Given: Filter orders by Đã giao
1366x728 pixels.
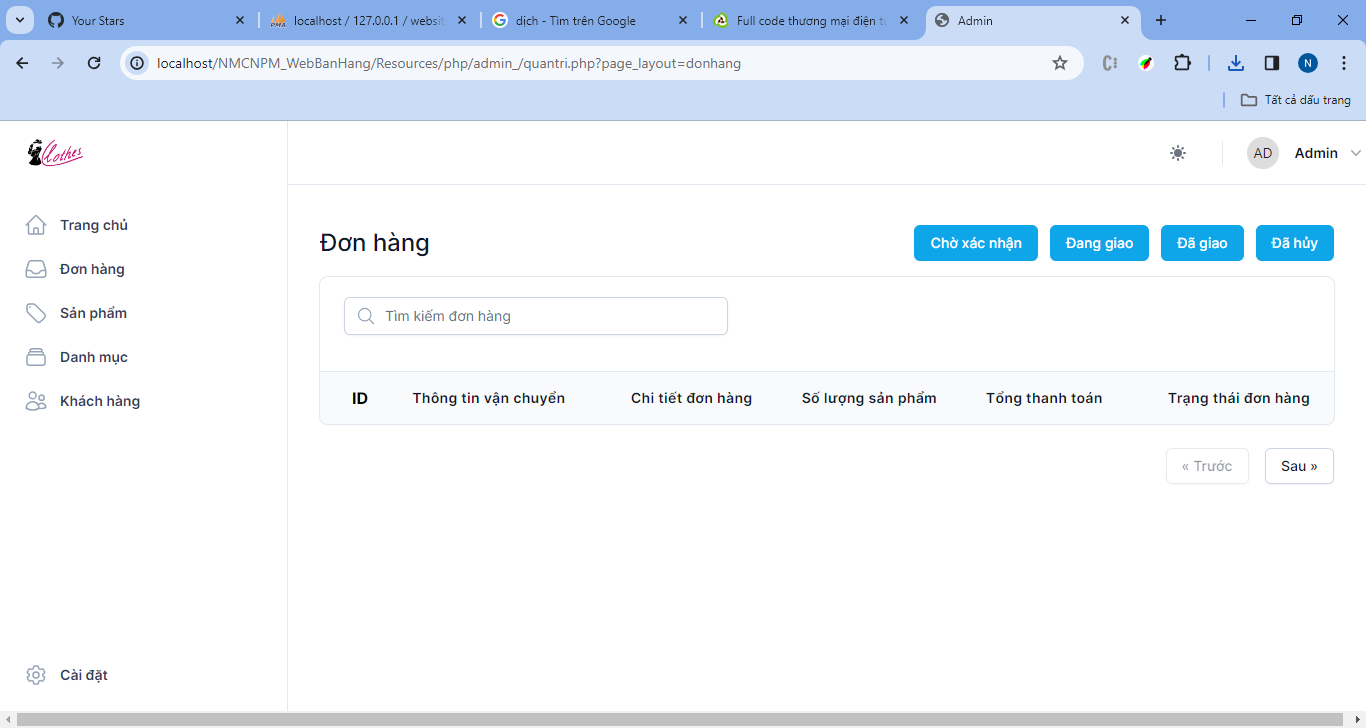Looking at the screenshot, I should (x=1202, y=243).
